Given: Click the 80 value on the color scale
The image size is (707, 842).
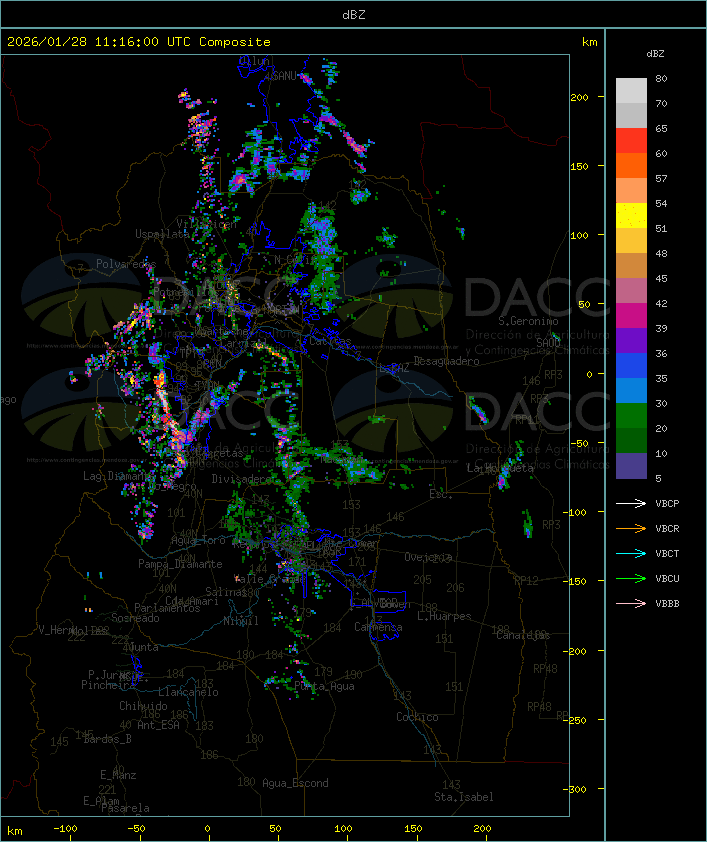Looking at the screenshot, I should 661,78.
